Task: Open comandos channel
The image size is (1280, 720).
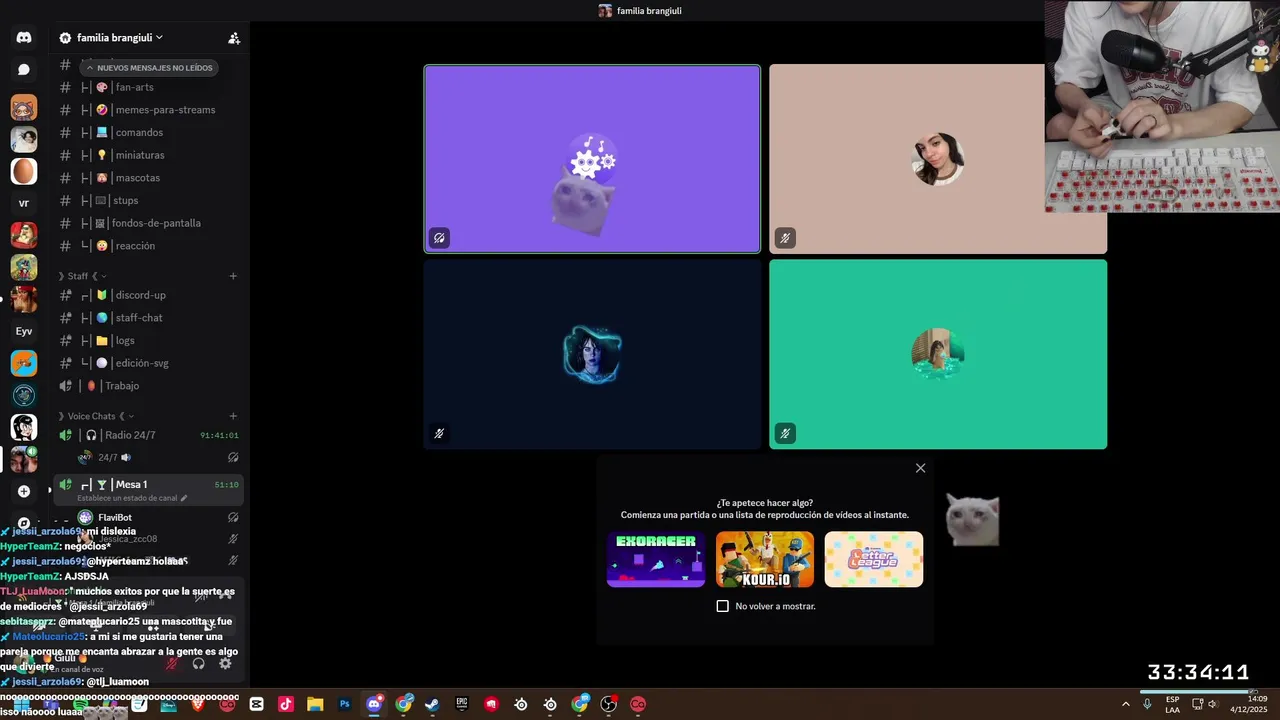Action: coord(148,133)
